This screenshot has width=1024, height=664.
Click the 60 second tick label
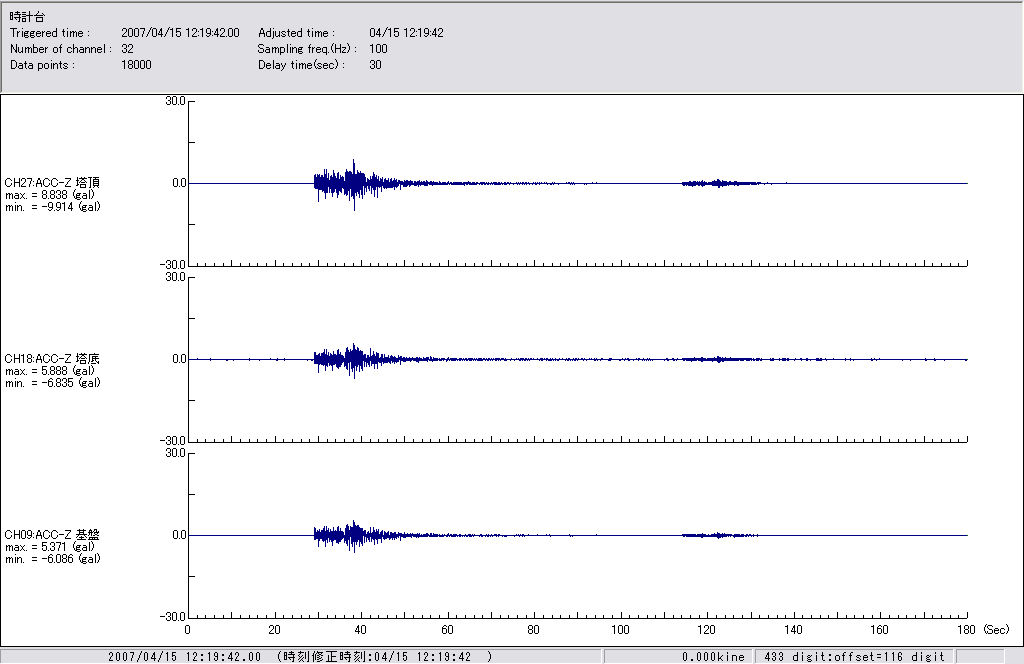pyautogui.click(x=447, y=631)
